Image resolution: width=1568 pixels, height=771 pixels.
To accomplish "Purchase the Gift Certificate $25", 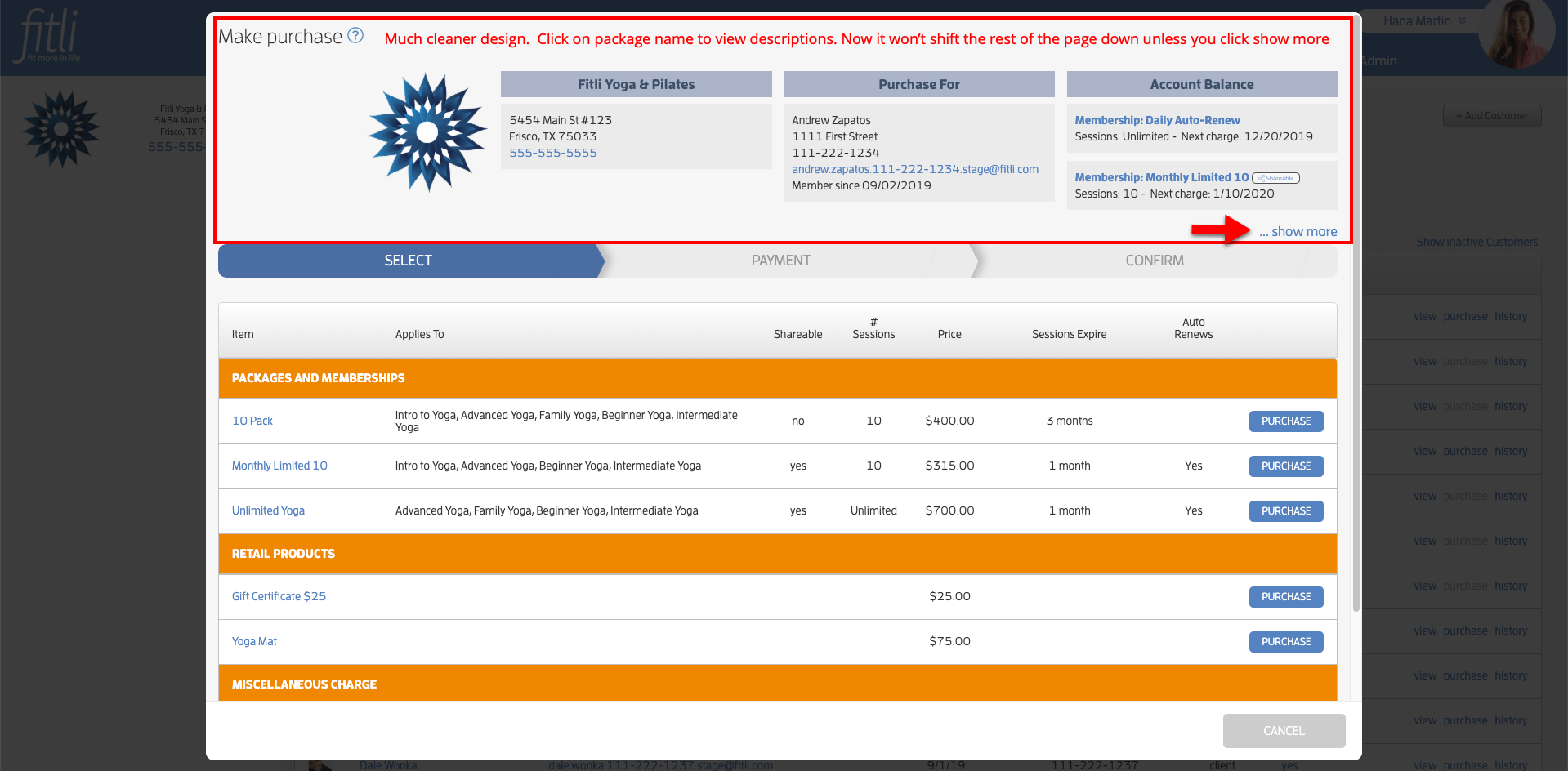I will 1286,597.
